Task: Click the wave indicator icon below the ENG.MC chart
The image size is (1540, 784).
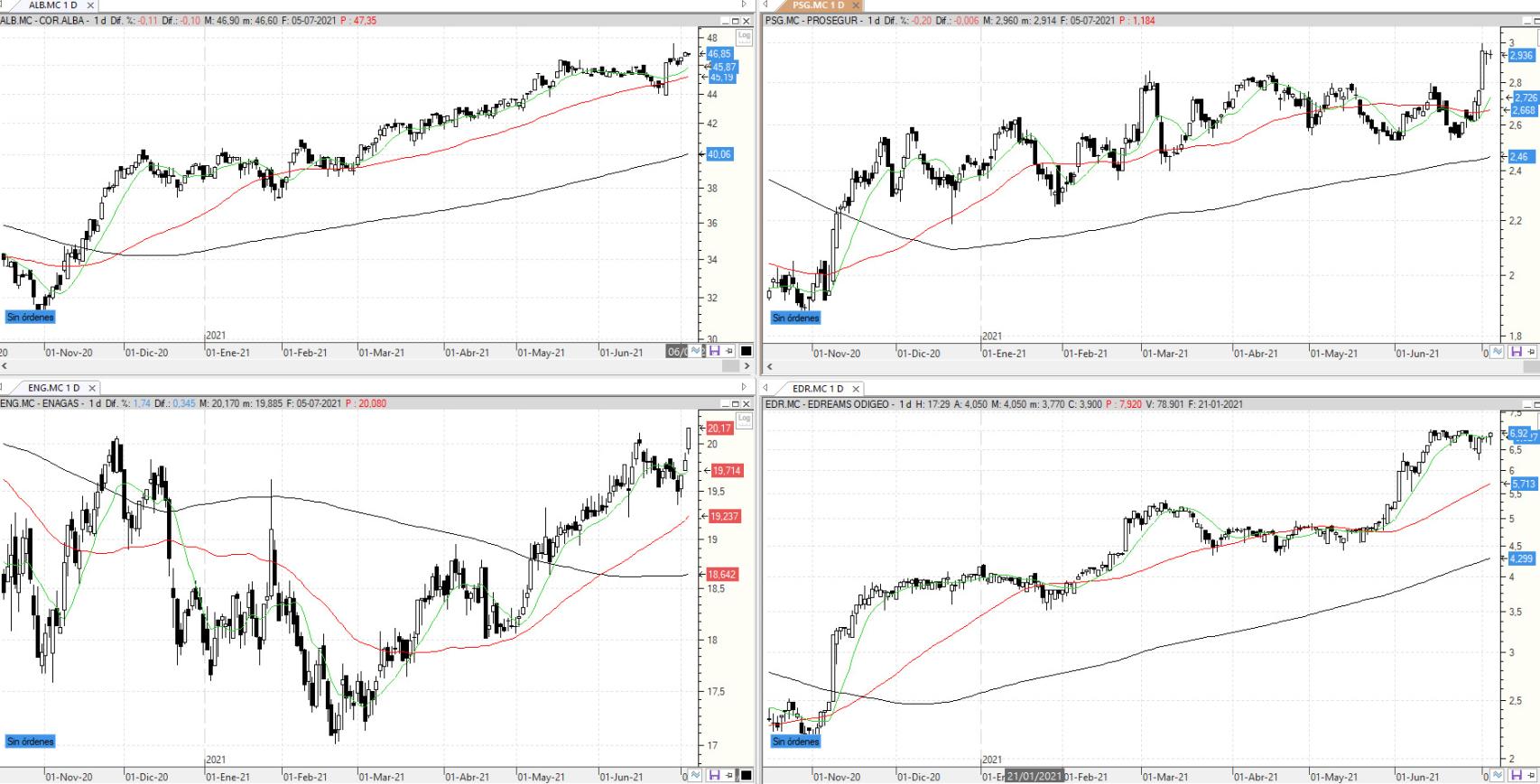Action: pyautogui.click(x=697, y=774)
